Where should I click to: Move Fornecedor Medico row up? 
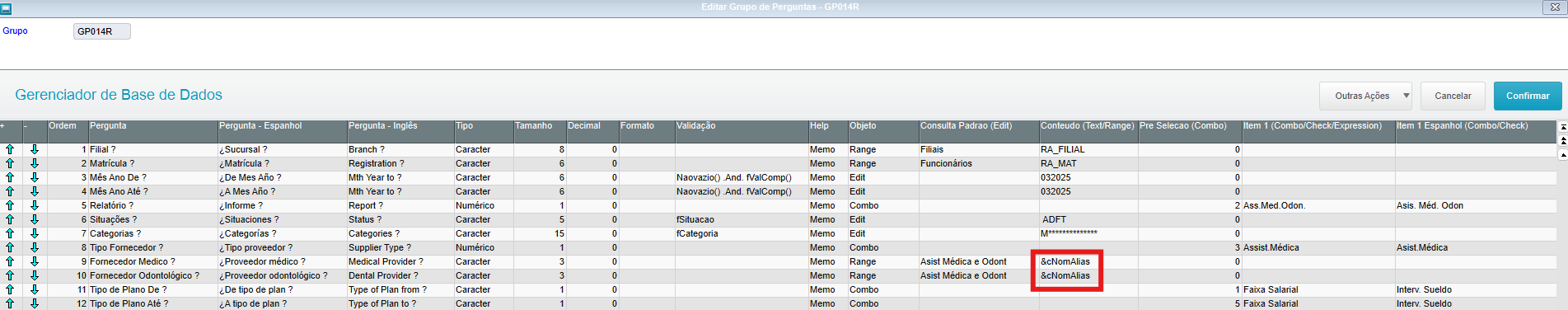(x=10, y=262)
